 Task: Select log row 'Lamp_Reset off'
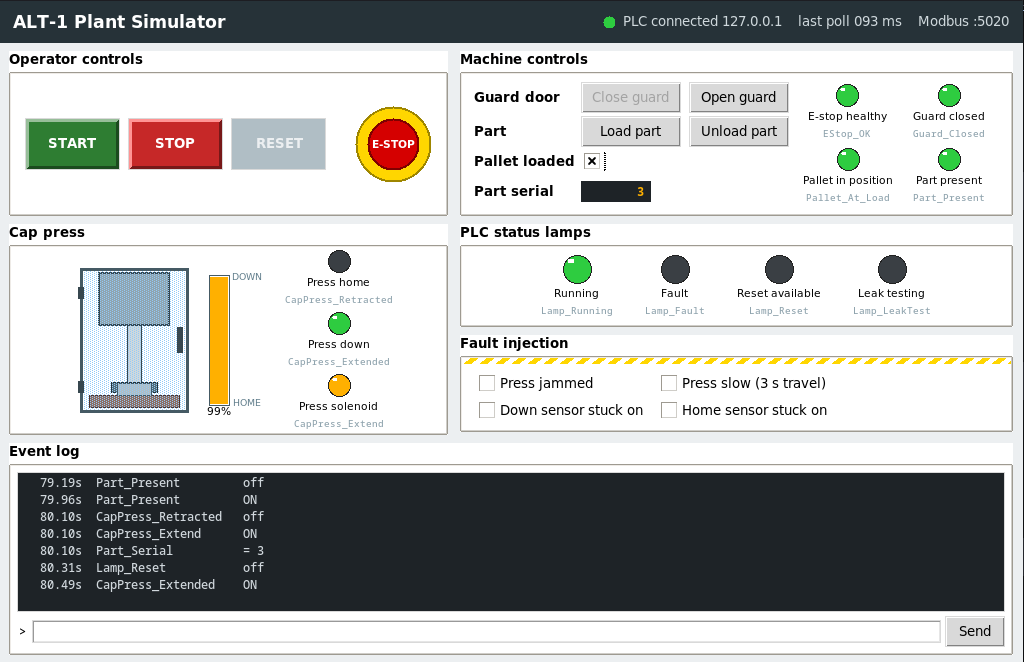click(x=511, y=568)
